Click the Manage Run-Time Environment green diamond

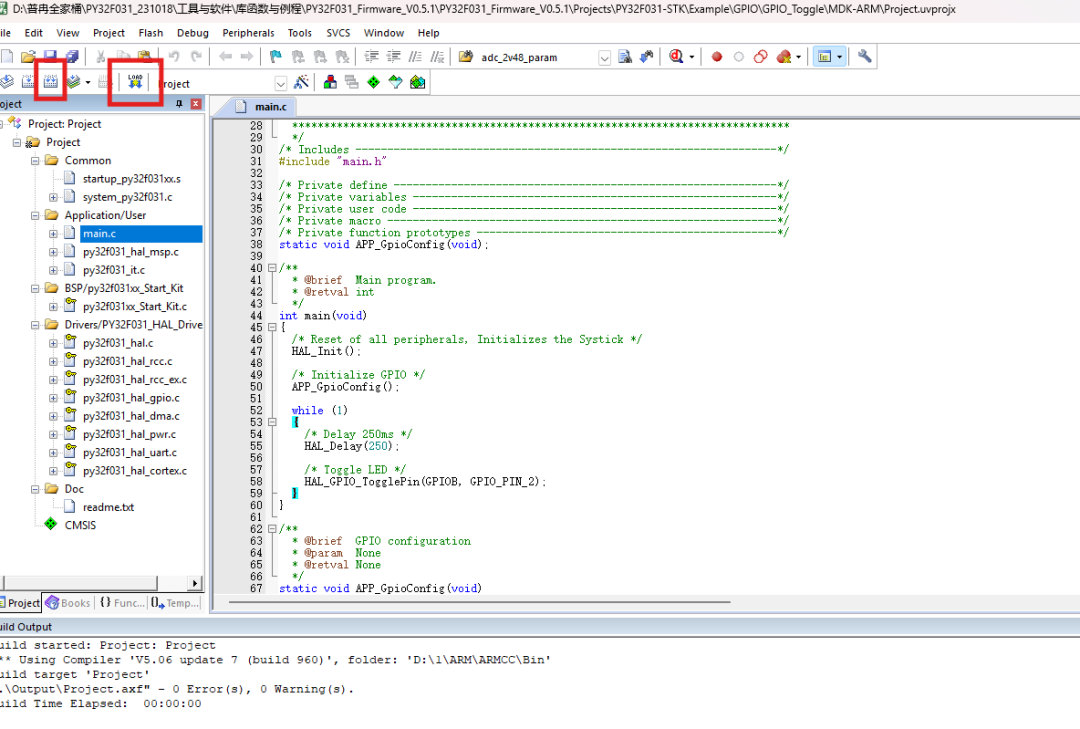pyautogui.click(x=373, y=82)
